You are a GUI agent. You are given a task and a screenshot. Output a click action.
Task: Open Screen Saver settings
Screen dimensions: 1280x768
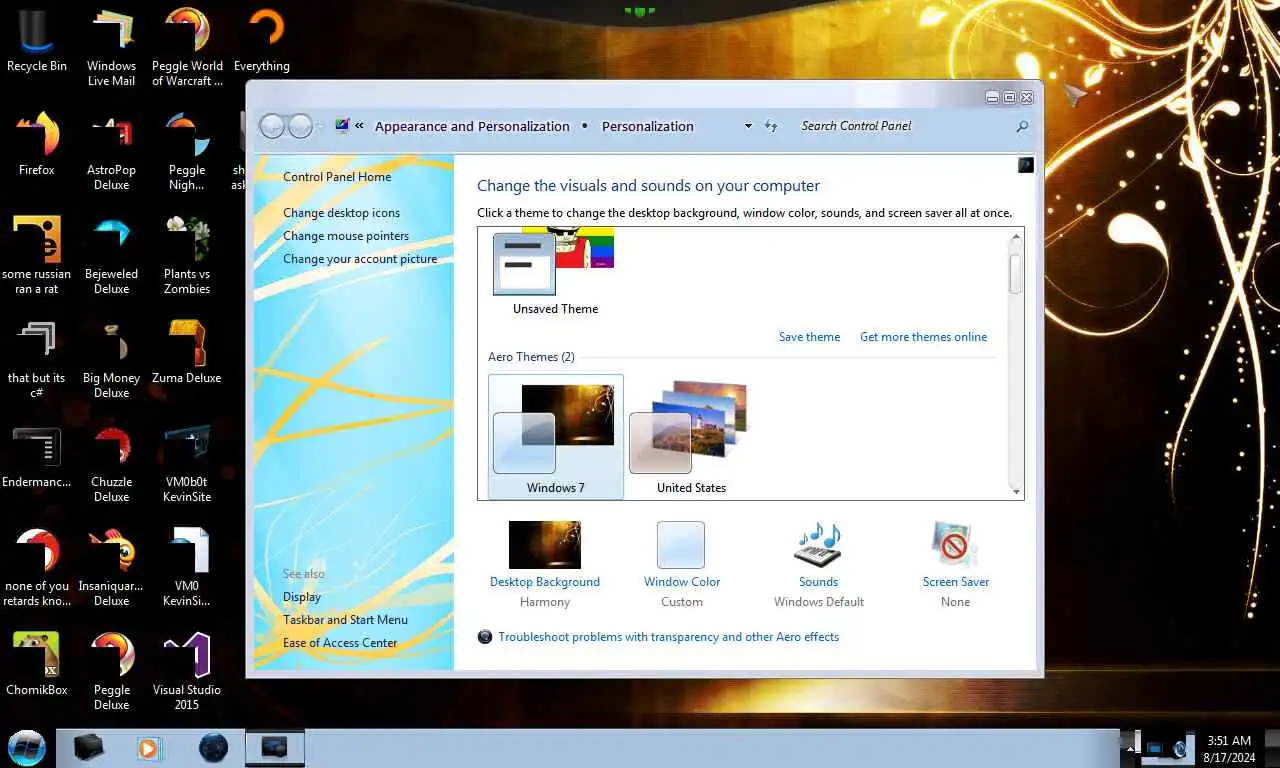[955, 564]
